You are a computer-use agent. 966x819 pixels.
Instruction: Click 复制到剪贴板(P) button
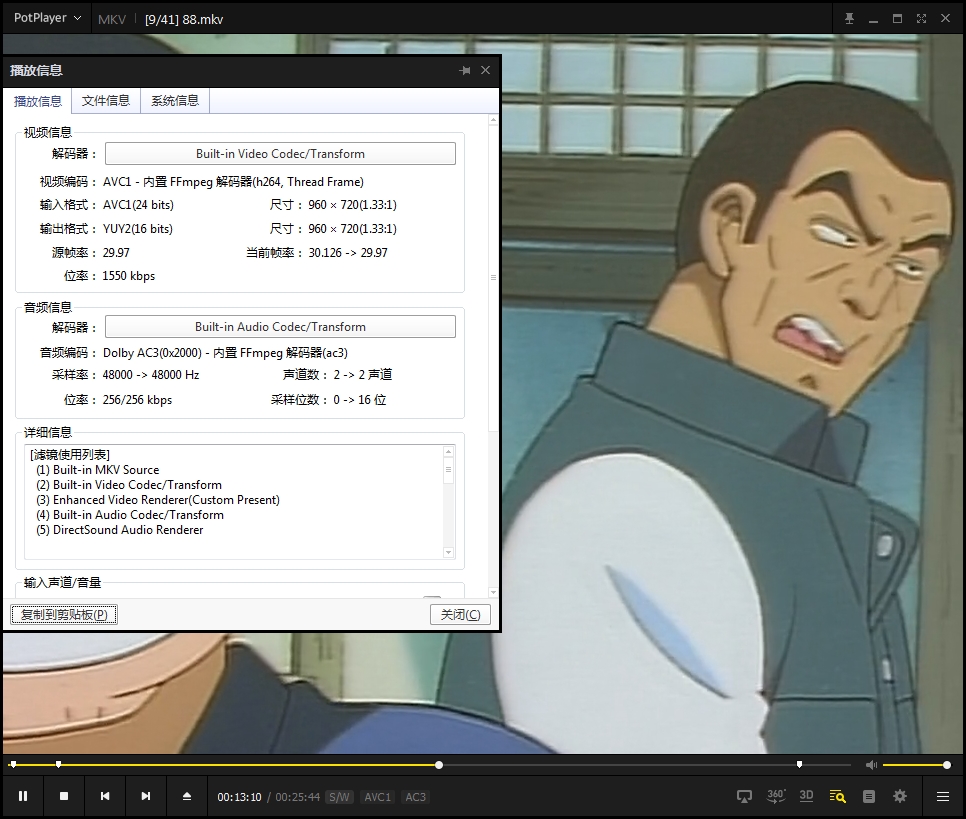click(x=64, y=614)
